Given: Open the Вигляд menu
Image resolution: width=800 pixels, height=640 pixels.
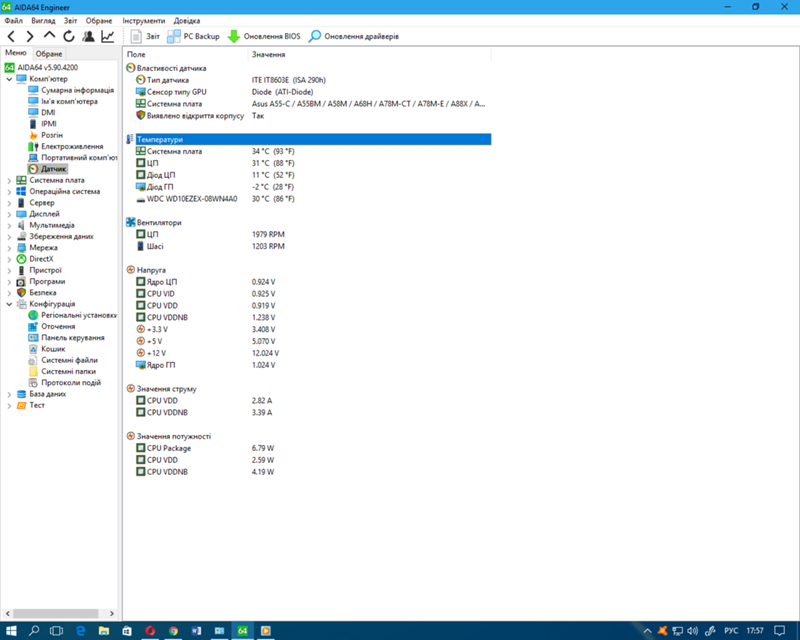Looking at the screenshot, I should click(43, 21).
